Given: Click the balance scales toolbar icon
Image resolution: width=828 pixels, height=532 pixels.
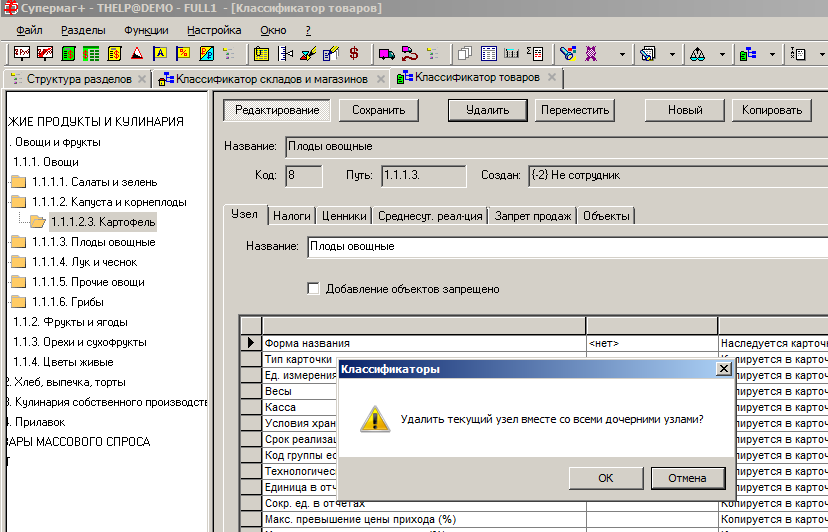Looking at the screenshot, I should coord(698,53).
